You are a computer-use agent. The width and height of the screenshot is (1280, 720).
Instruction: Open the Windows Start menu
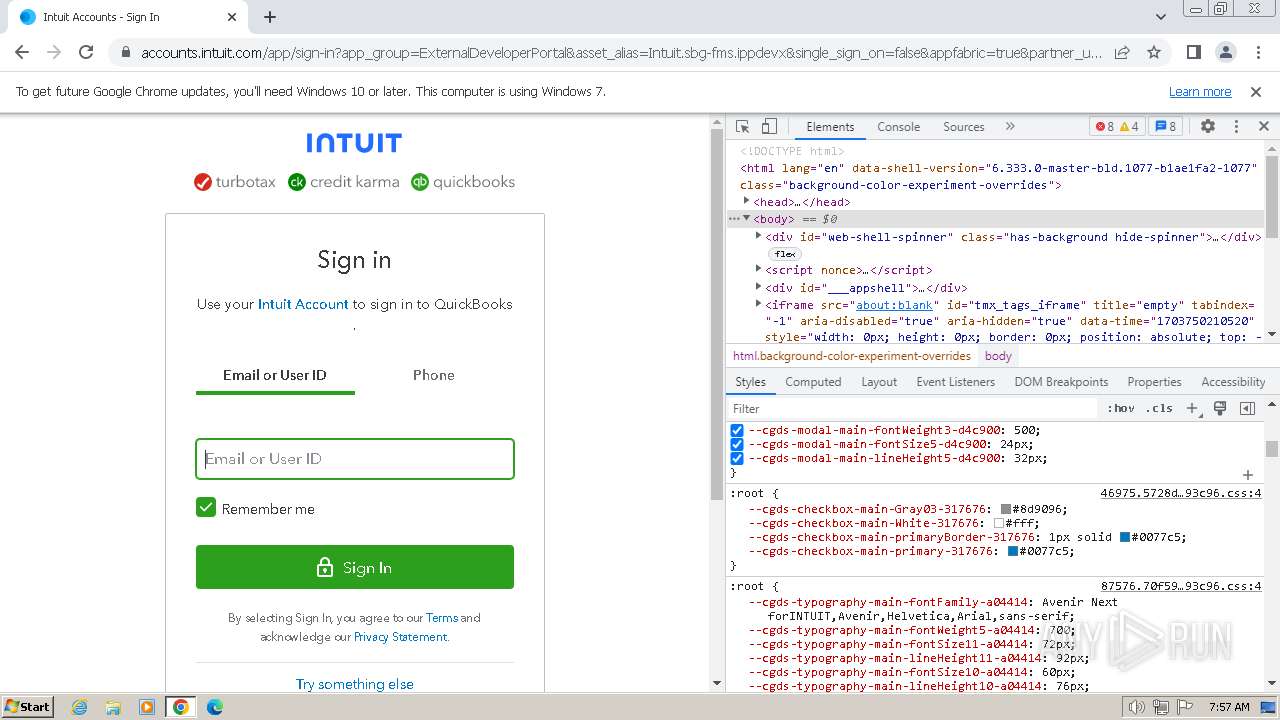pyautogui.click(x=27, y=707)
